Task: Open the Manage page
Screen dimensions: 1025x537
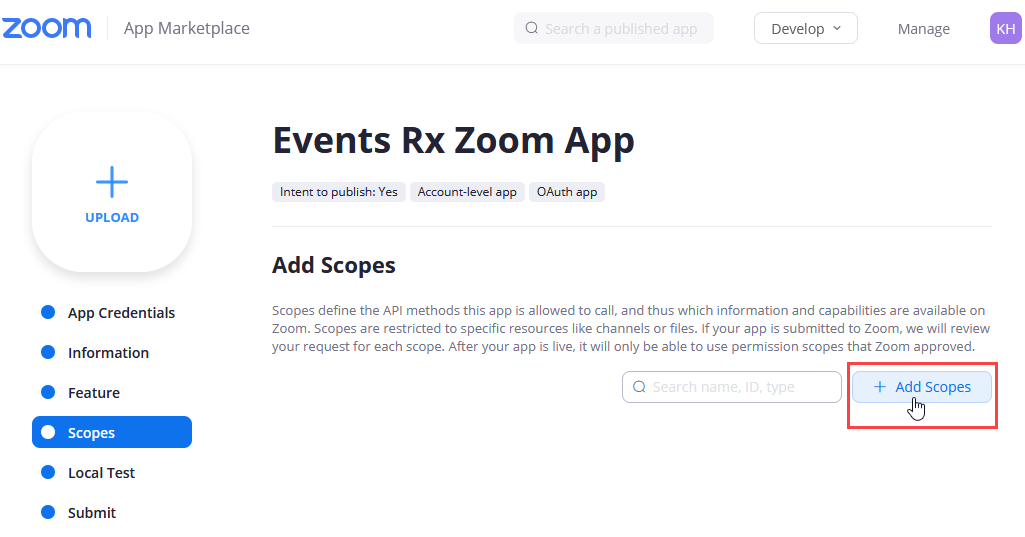Action: (923, 29)
